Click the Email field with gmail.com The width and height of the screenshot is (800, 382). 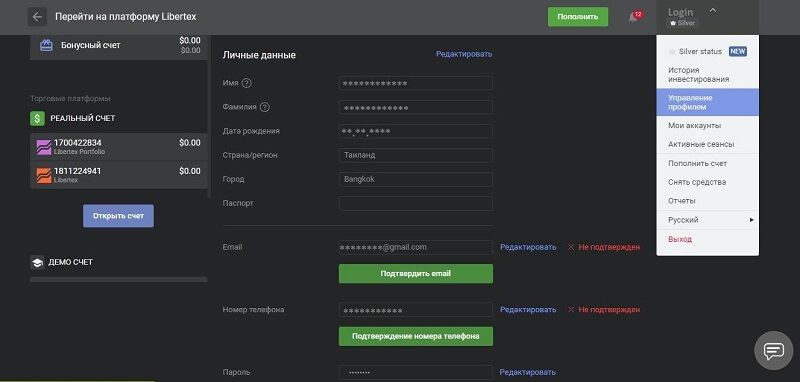coord(416,247)
